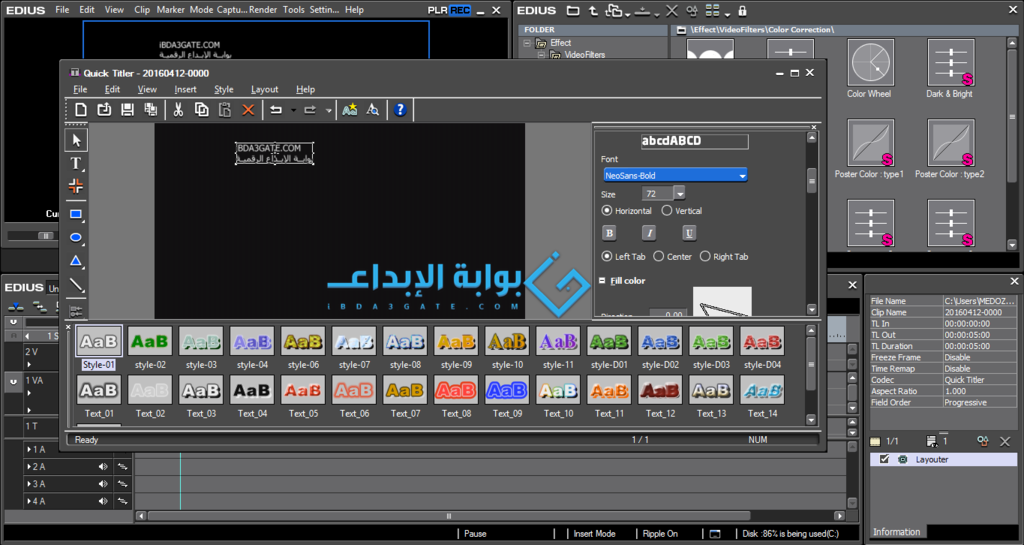Viewport: 1024px width, 545px height.
Task: Open the Redo history dropdown arrow
Action: point(328,110)
